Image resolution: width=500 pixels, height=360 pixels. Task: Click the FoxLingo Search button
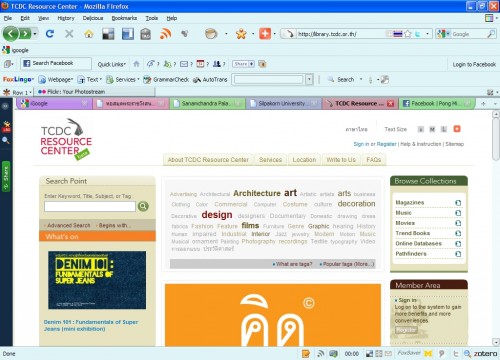point(342,79)
